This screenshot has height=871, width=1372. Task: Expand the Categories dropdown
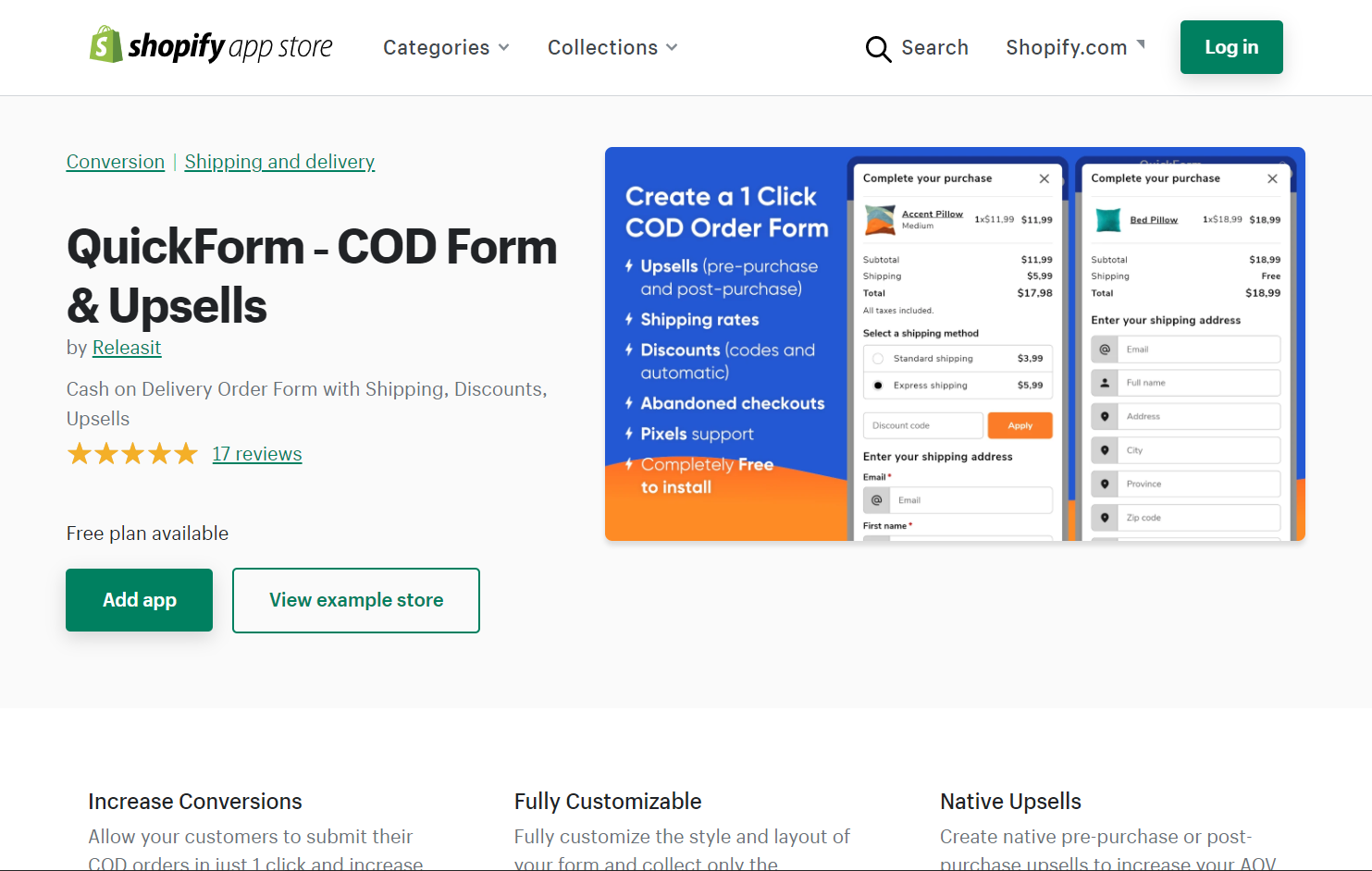click(x=446, y=47)
